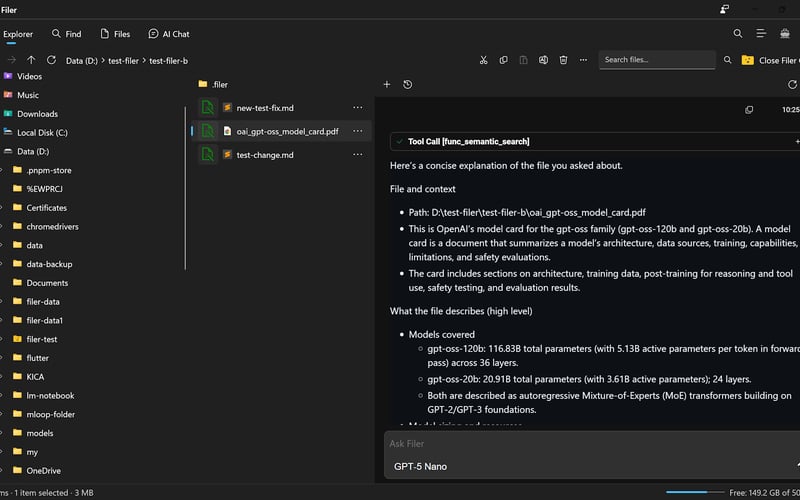This screenshot has height=500, width=800.
Task: Click green document icon beside oai_gpt-oss_model_card.pdf
Action: pyautogui.click(x=208, y=131)
